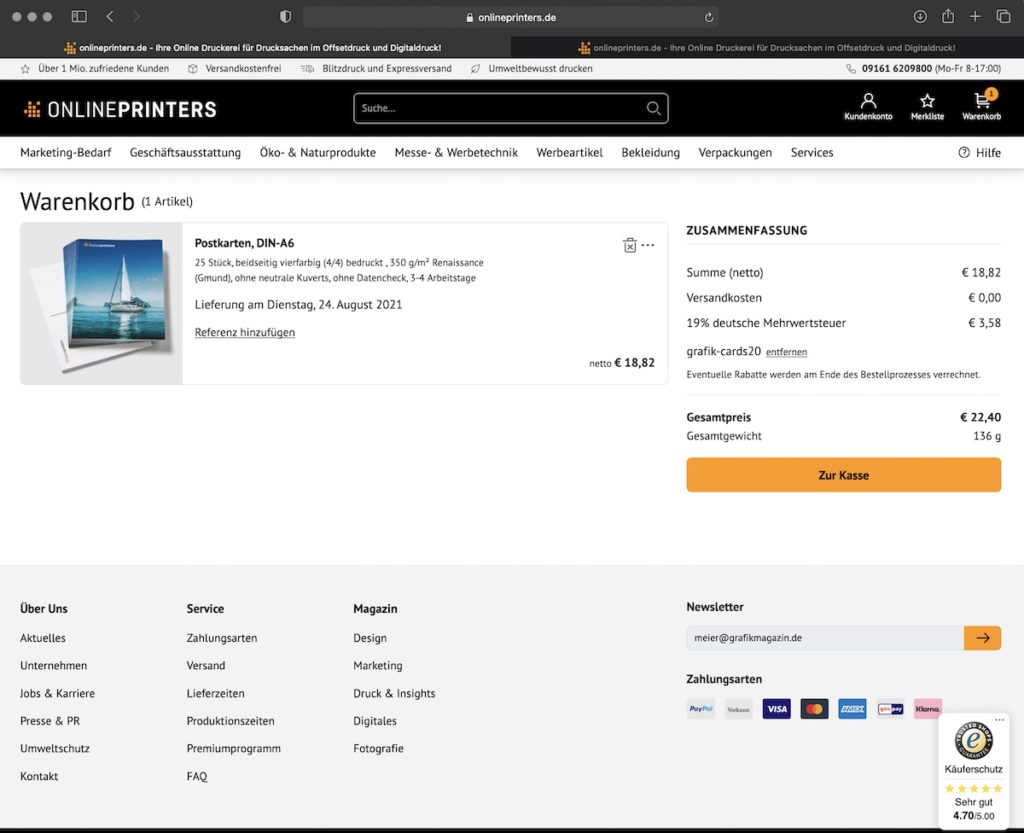Open a new tab with the plus icon
The height and width of the screenshot is (833, 1024).
click(x=975, y=16)
